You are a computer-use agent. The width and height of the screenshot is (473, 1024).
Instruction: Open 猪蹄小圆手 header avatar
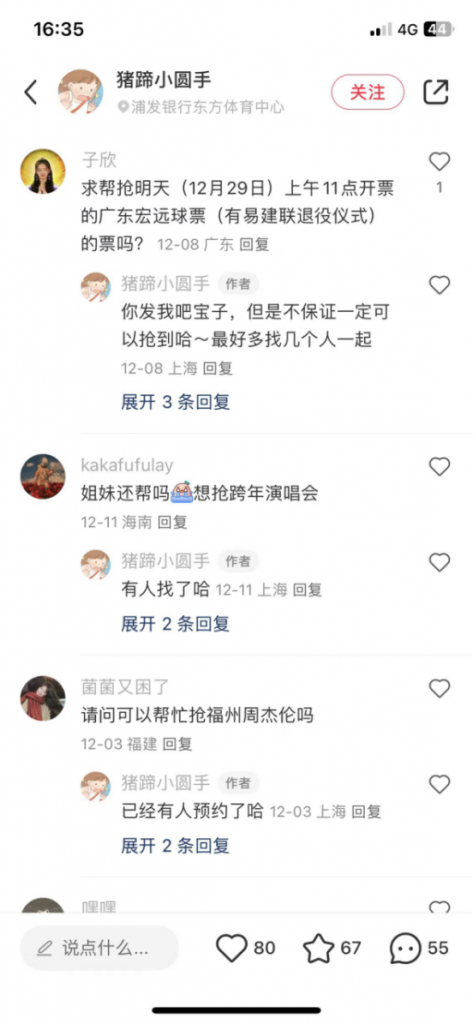point(80,91)
